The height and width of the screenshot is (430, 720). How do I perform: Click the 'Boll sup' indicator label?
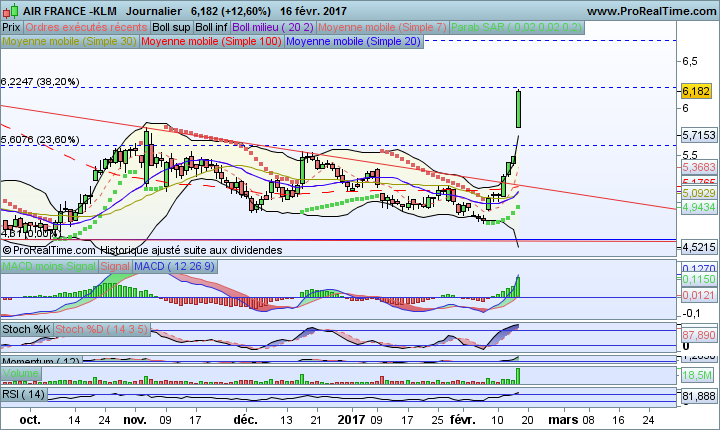click(x=171, y=28)
